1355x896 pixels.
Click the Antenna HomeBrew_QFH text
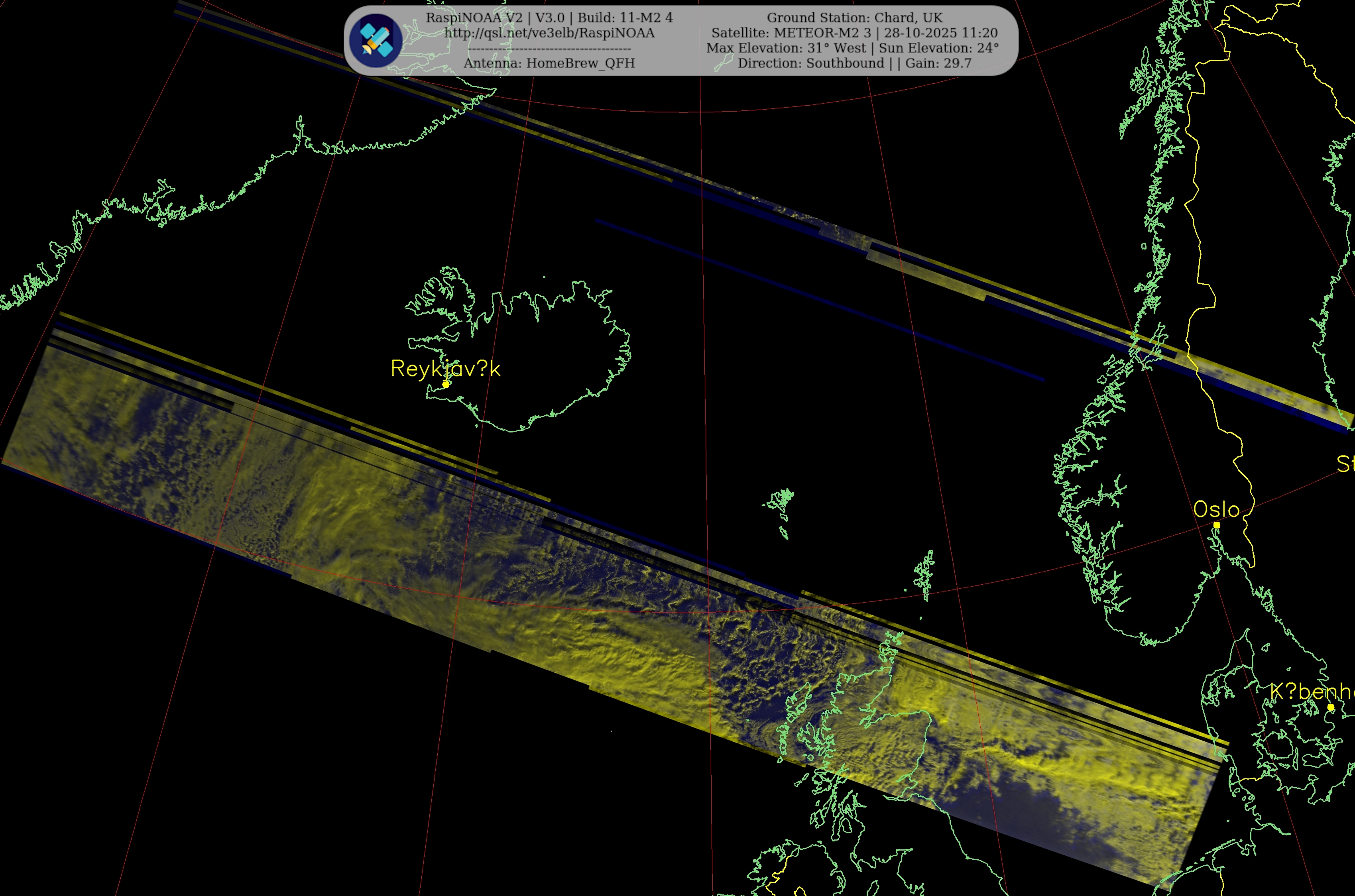(x=549, y=63)
